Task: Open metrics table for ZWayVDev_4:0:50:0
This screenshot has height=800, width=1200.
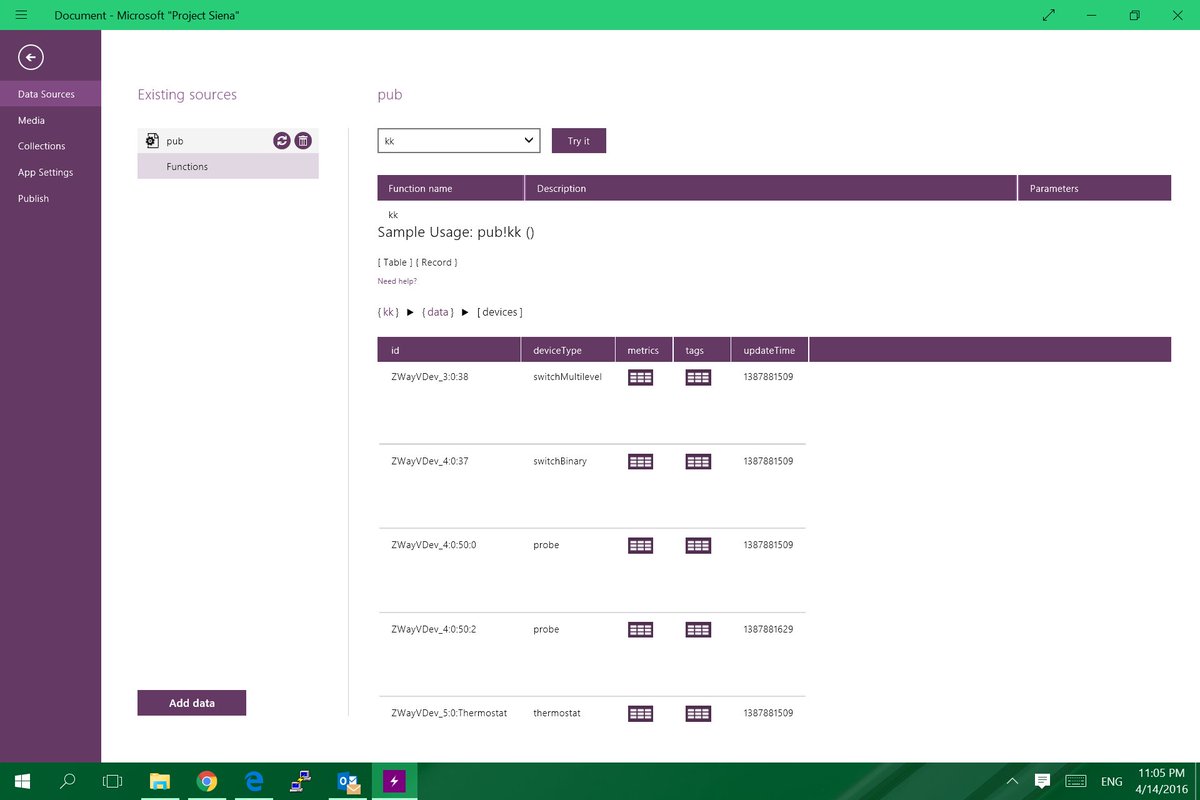Action: coord(640,545)
